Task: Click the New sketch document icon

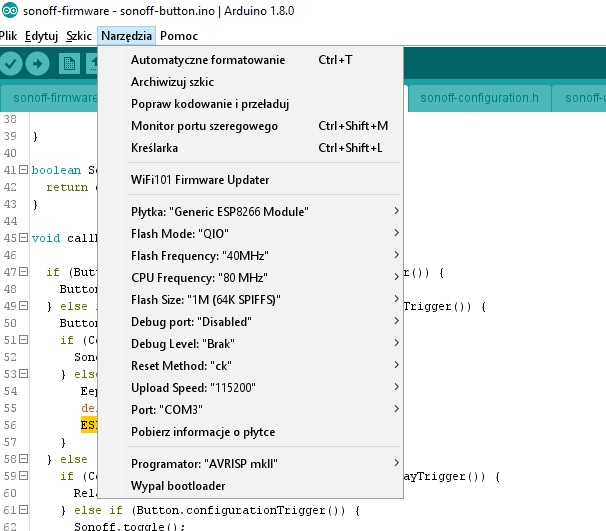Action: tap(70, 63)
